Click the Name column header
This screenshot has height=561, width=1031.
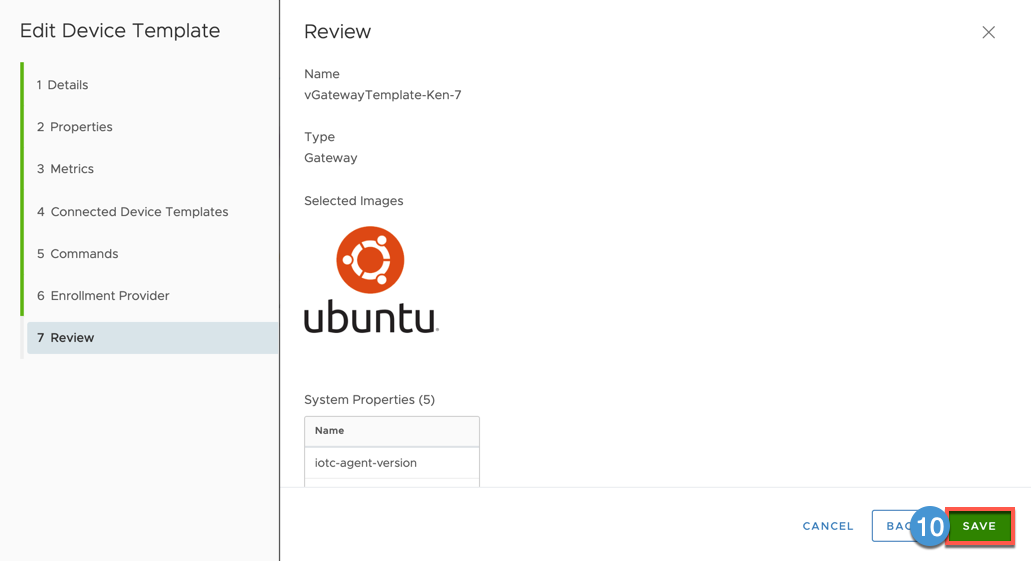[392, 431]
